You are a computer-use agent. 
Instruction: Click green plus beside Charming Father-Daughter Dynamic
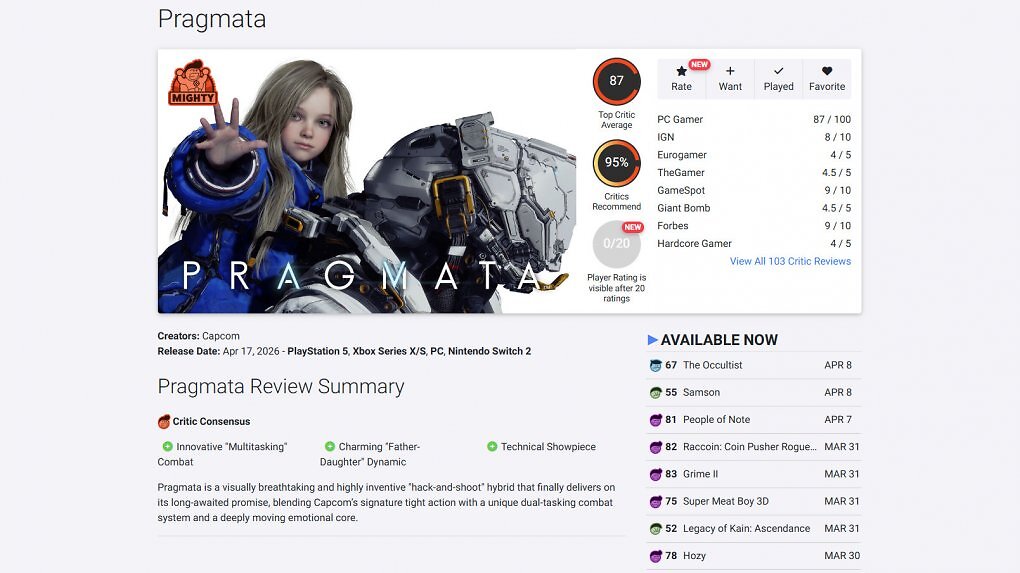pos(330,447)
